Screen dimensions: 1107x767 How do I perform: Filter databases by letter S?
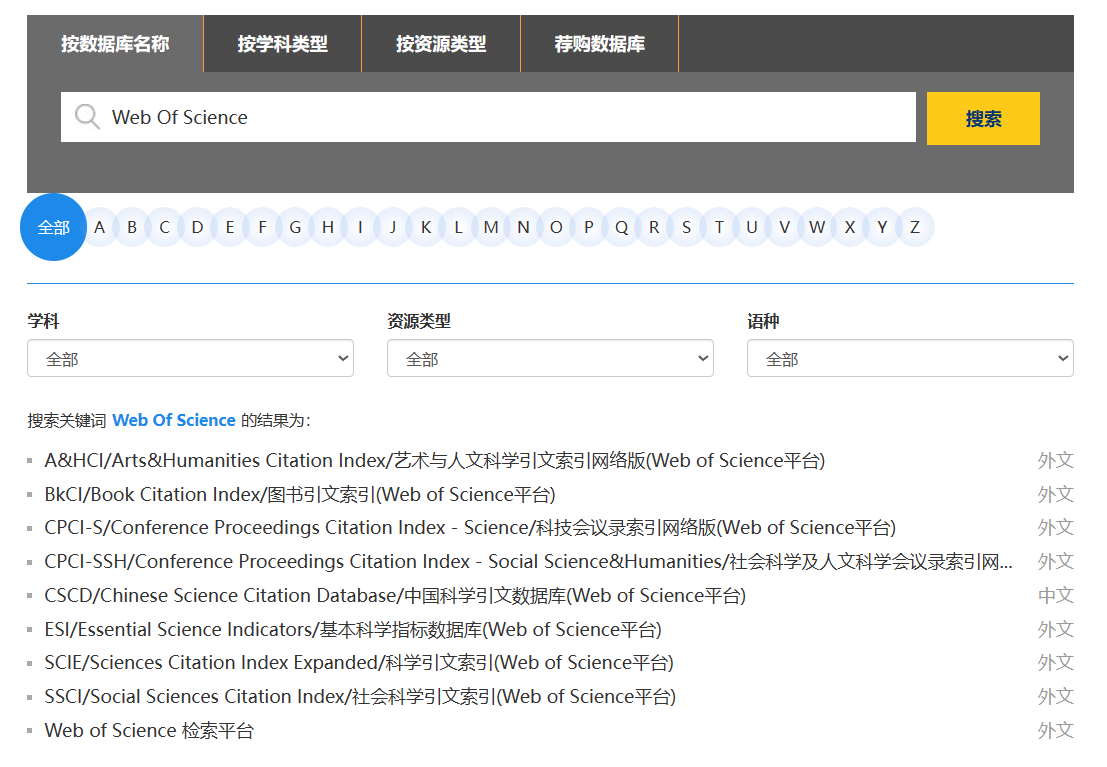(x=686, y=227)
